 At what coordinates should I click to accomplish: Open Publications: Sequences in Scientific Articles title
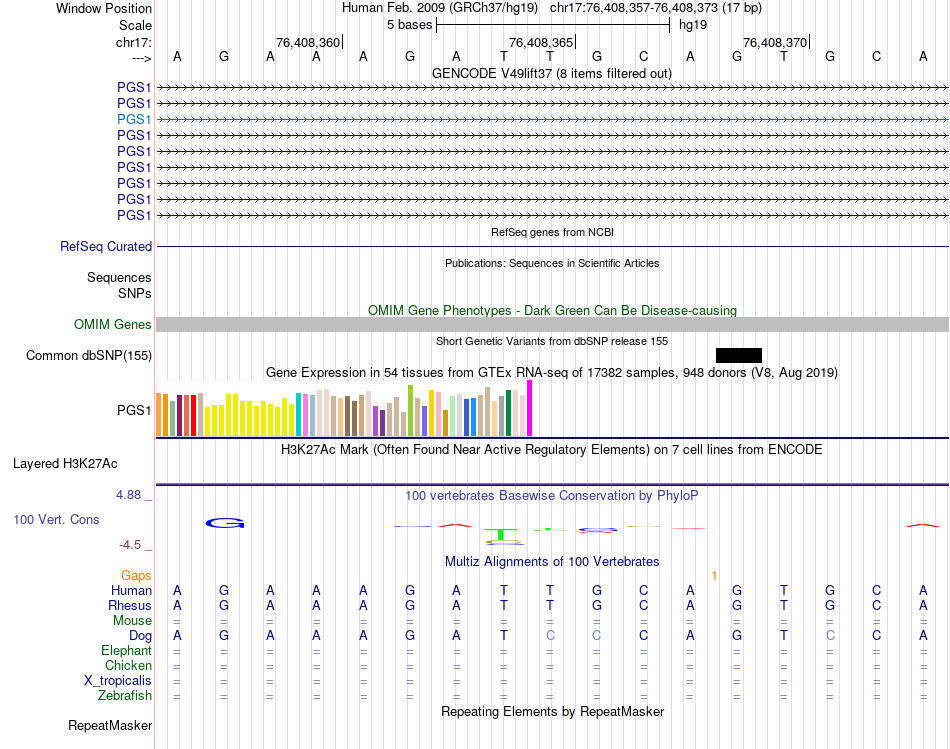point(552,263)
